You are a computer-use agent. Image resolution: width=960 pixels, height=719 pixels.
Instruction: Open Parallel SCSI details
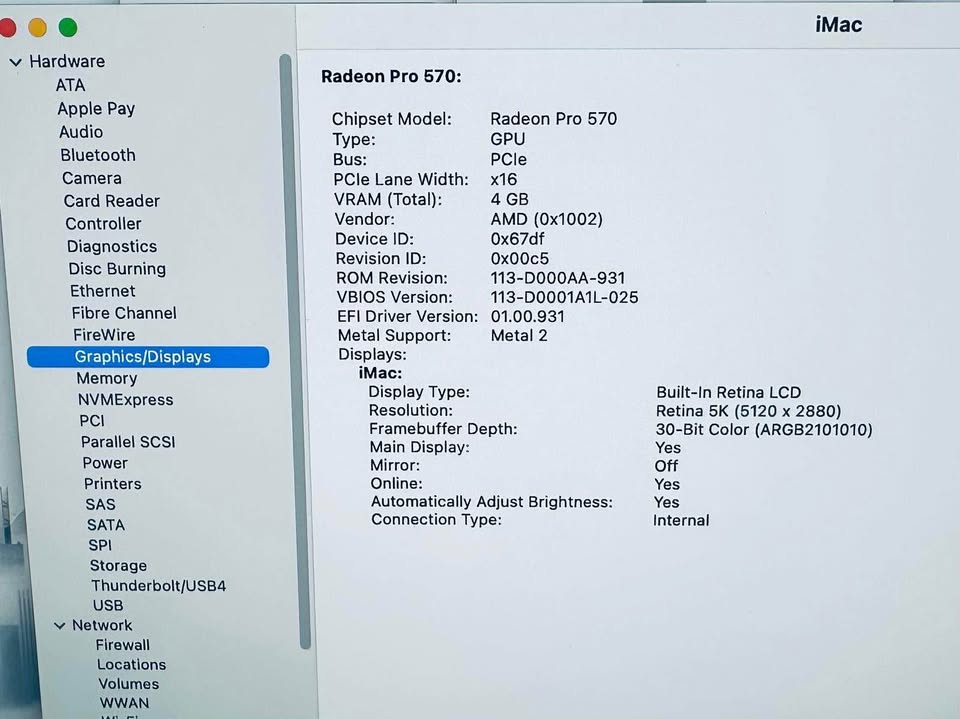pyautogui.click(x=128, y=442)
